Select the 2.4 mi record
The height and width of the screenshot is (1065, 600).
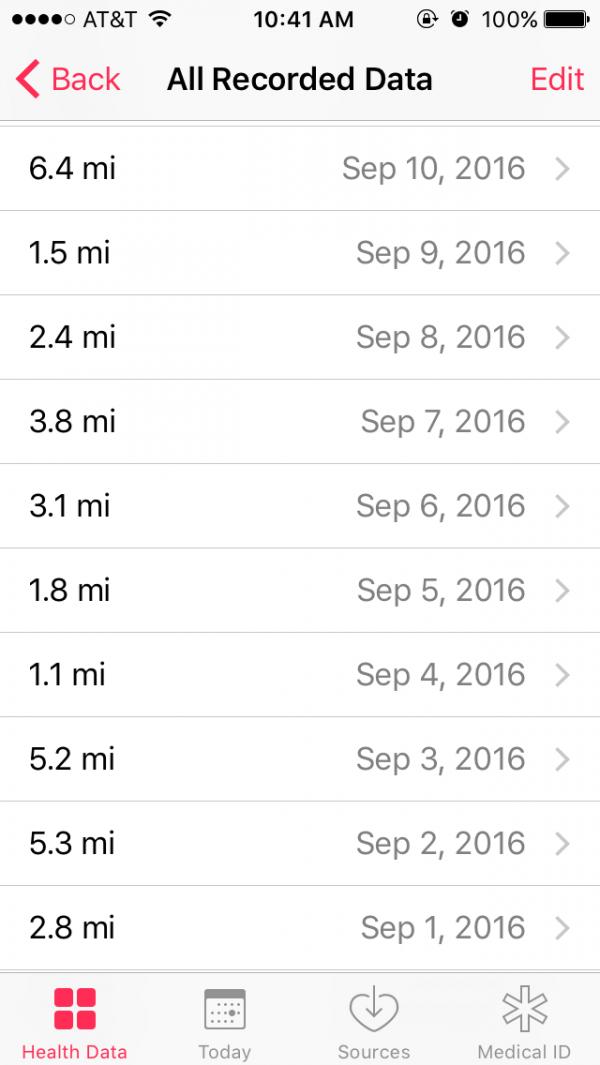point(72,337)
